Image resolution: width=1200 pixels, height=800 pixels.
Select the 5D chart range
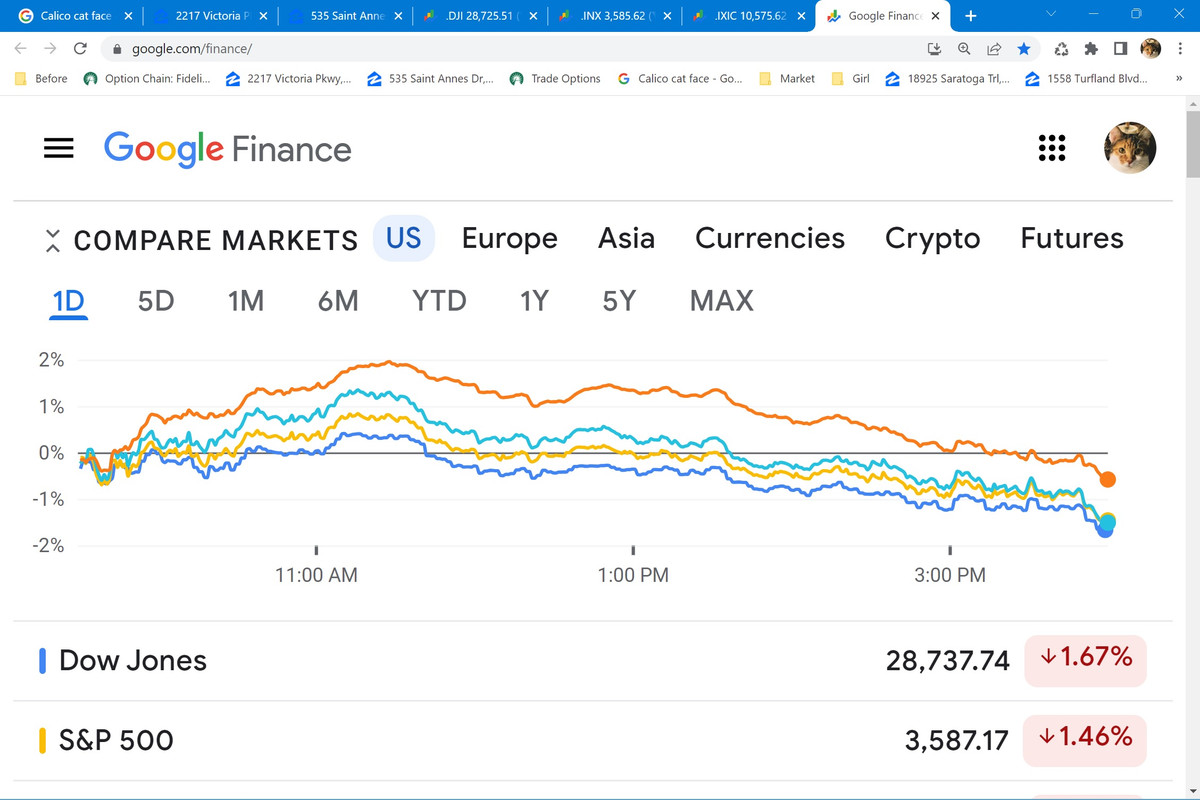click(x=156, y=300)
